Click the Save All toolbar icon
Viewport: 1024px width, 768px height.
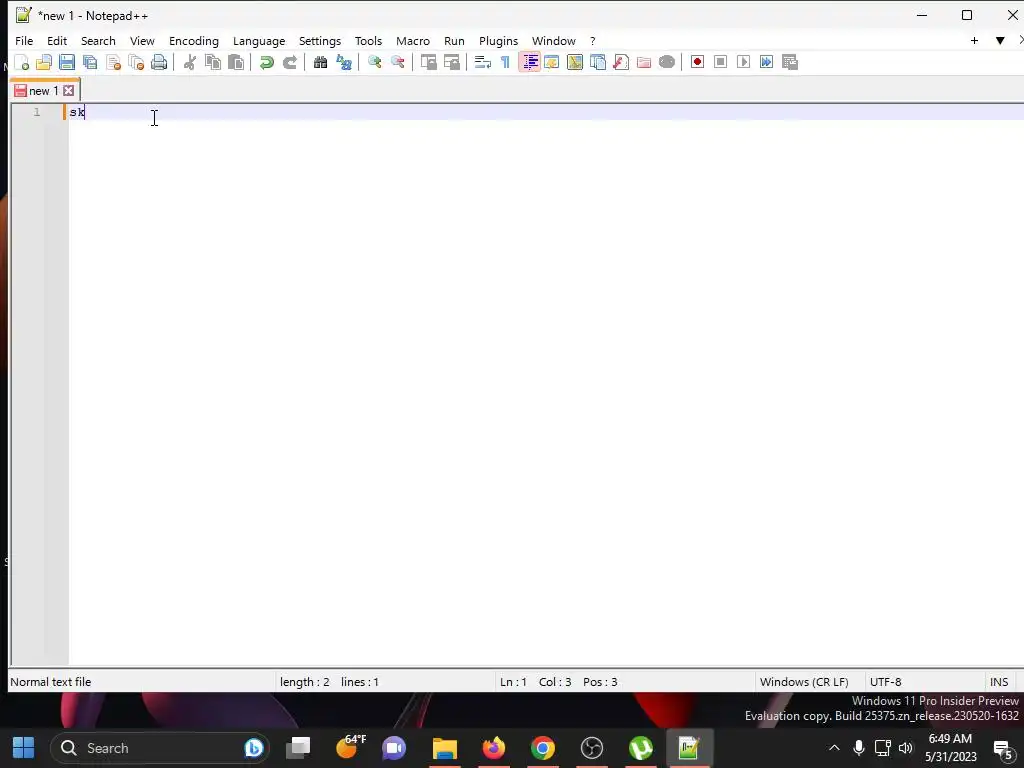pos(90,62)
